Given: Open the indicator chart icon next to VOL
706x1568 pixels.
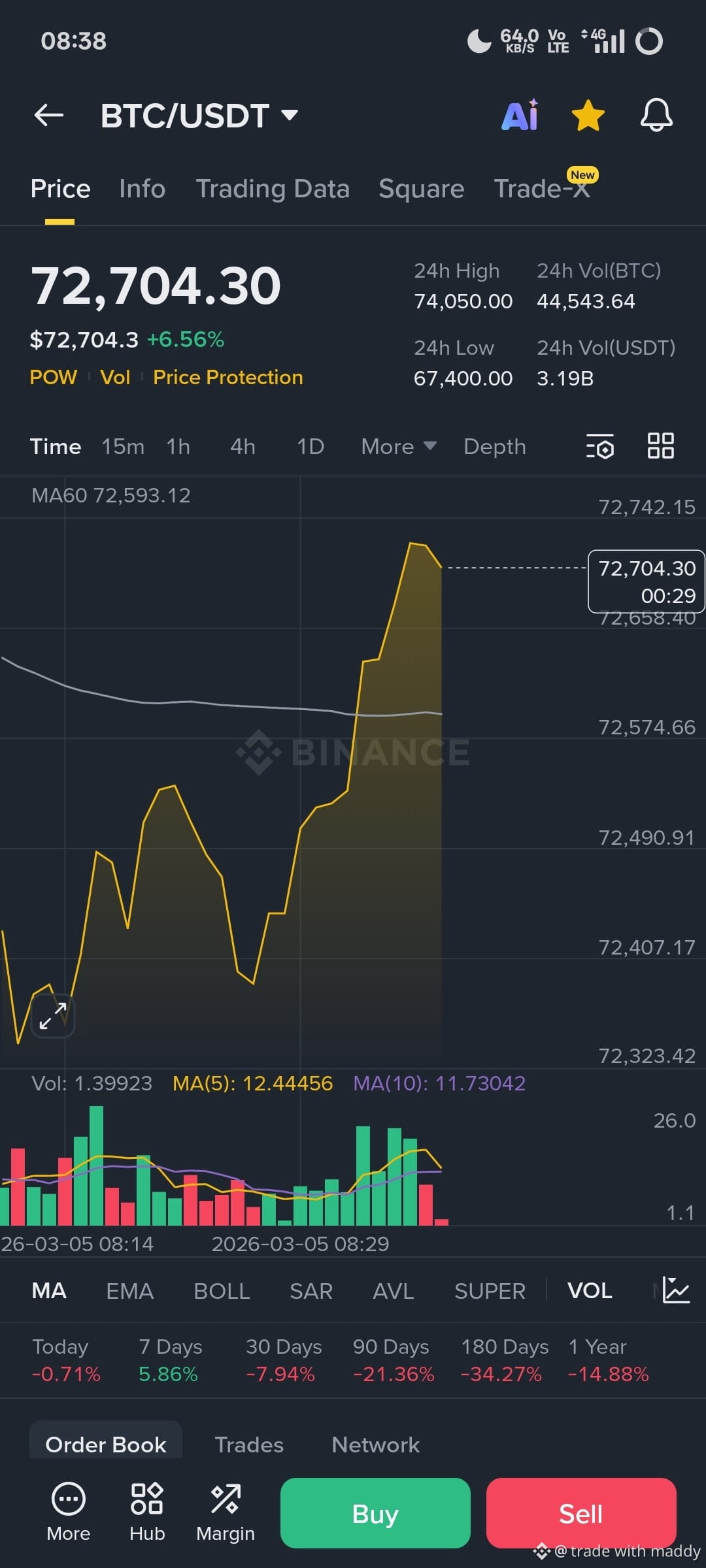Looking at the screenshot, I should click(x=675, y=1290).
